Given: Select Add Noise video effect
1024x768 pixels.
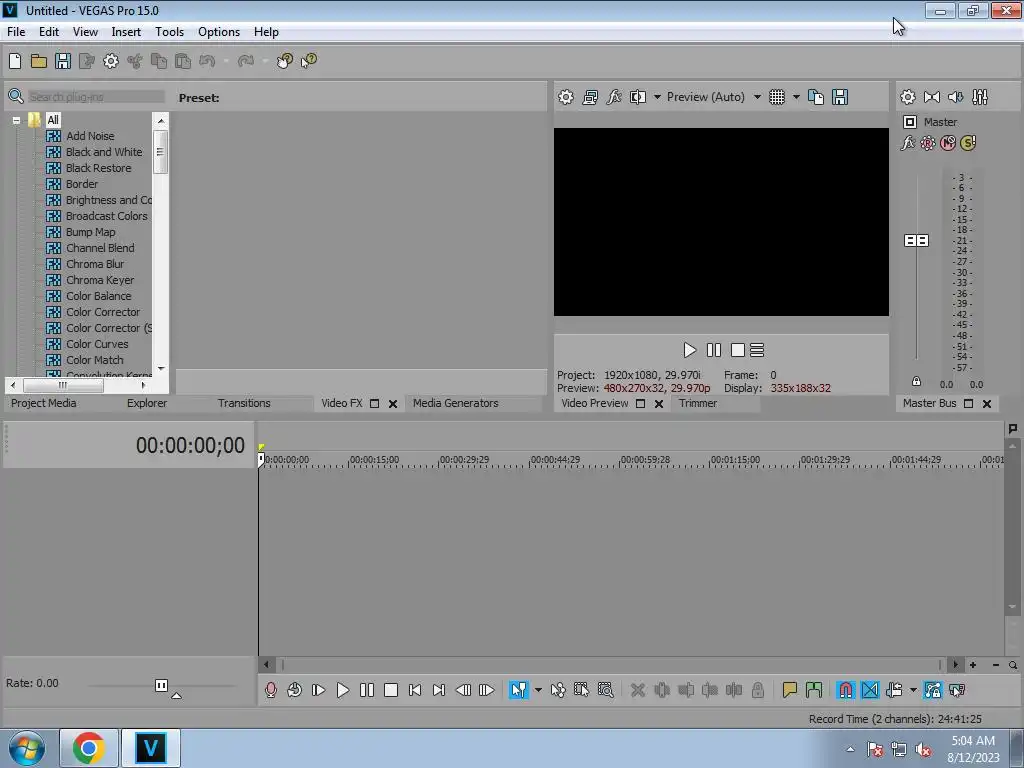Looking at the screenshot, I should [x=90, y=136].
